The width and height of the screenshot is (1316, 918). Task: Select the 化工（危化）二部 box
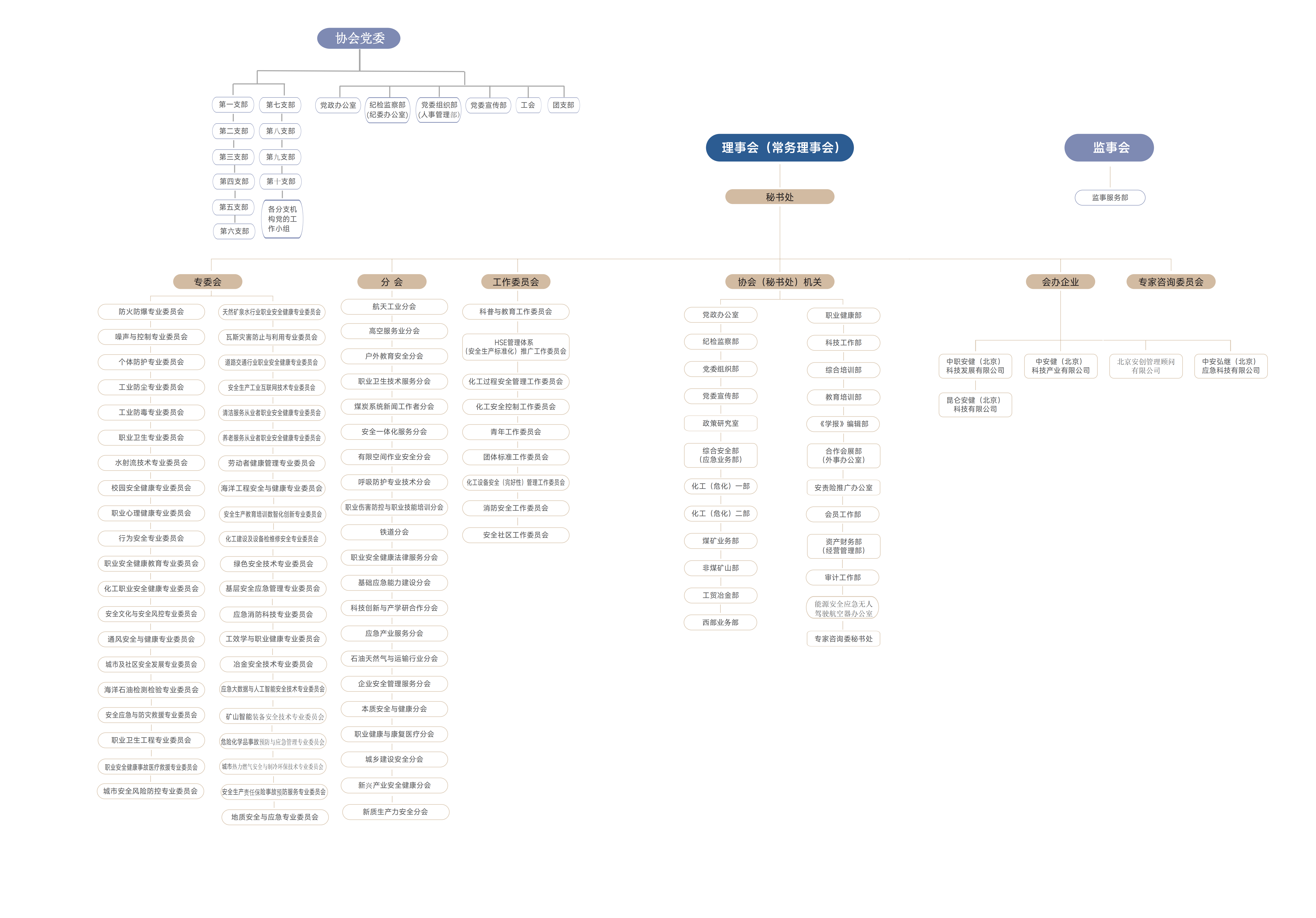(721, 514)
